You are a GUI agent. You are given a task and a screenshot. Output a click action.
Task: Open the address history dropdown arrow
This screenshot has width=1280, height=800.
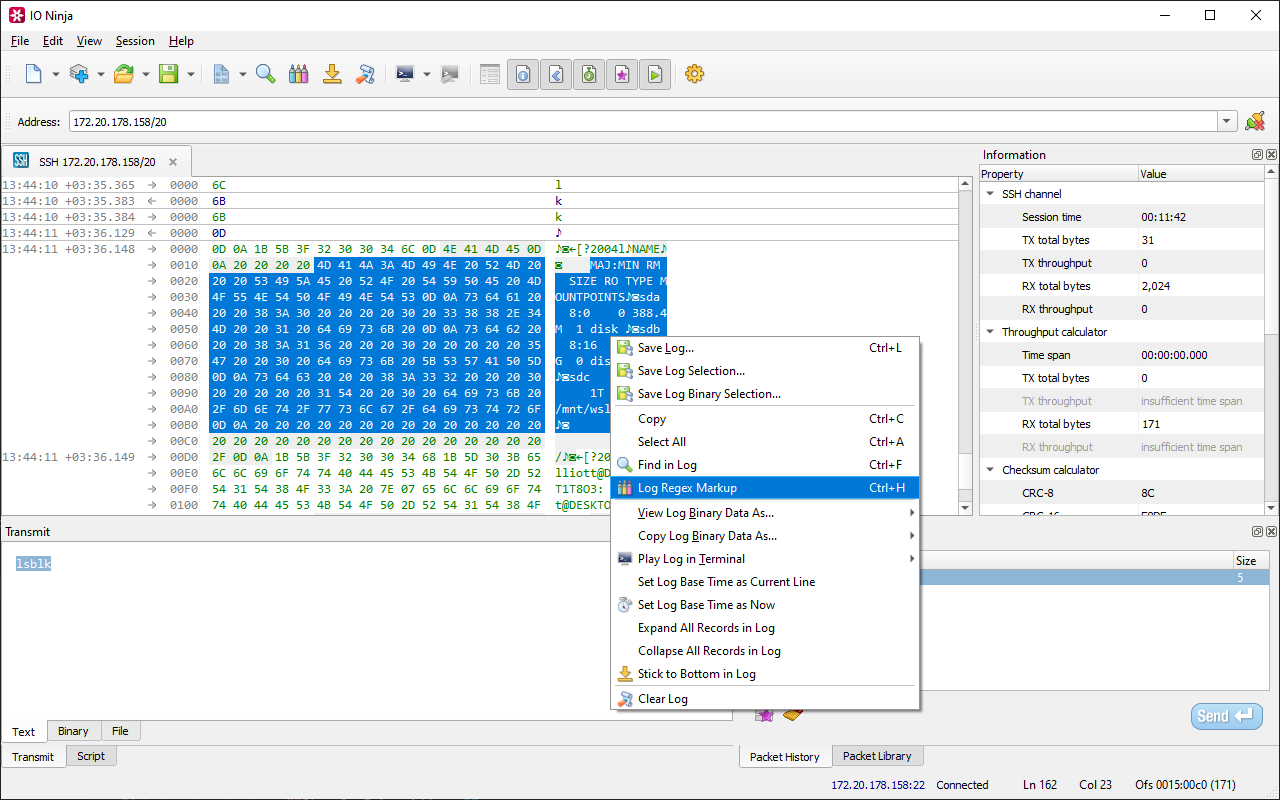(1228, 121)
